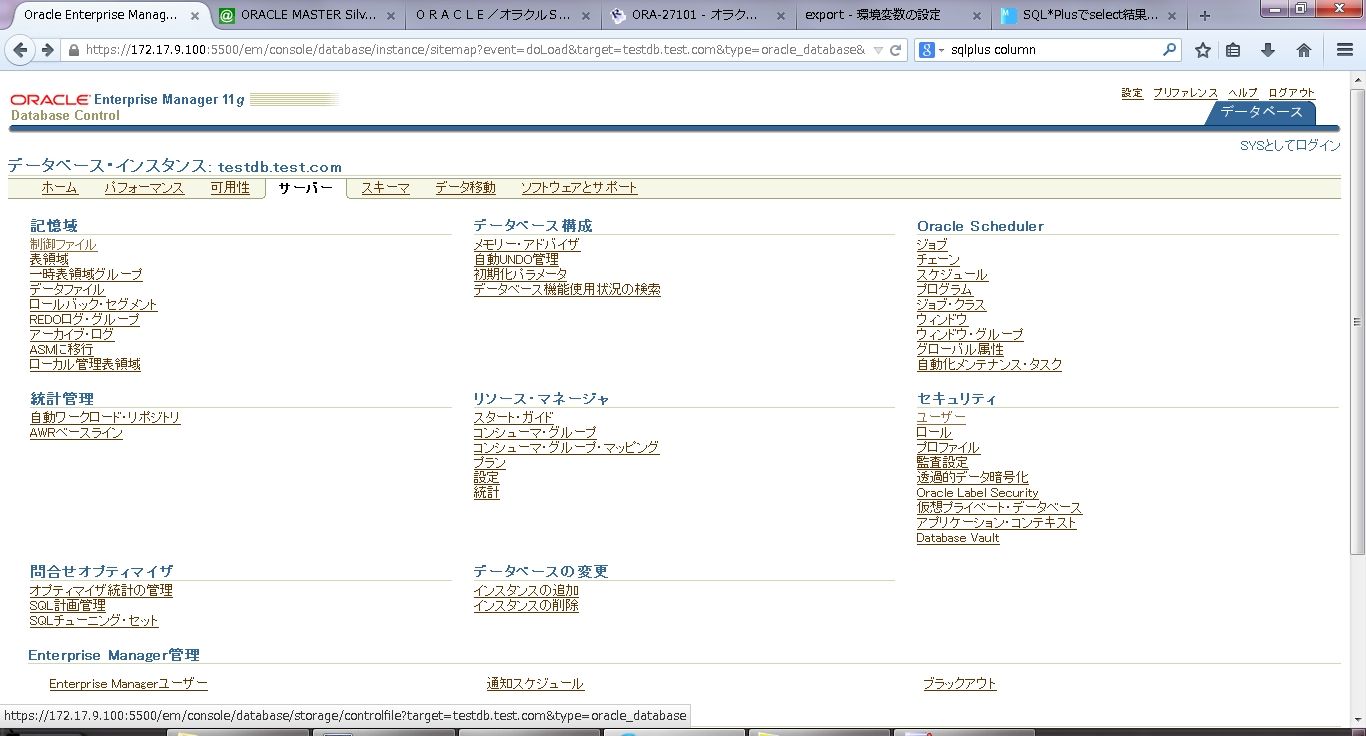Open the 初期化パラメータ link
1366x736 pixels.
coord(520,274)
